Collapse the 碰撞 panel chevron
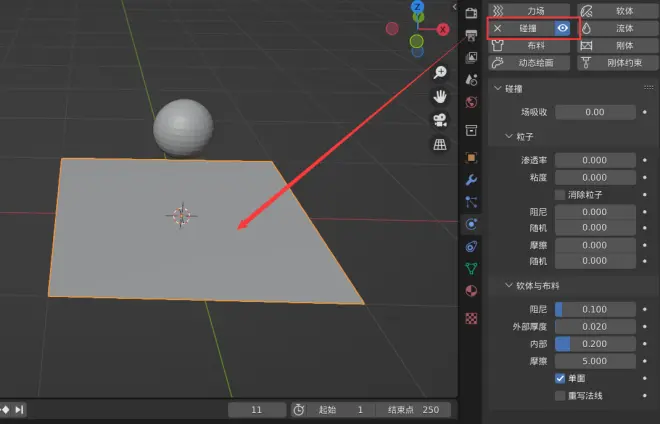660x424 pixels. click(x=498, y=88)
